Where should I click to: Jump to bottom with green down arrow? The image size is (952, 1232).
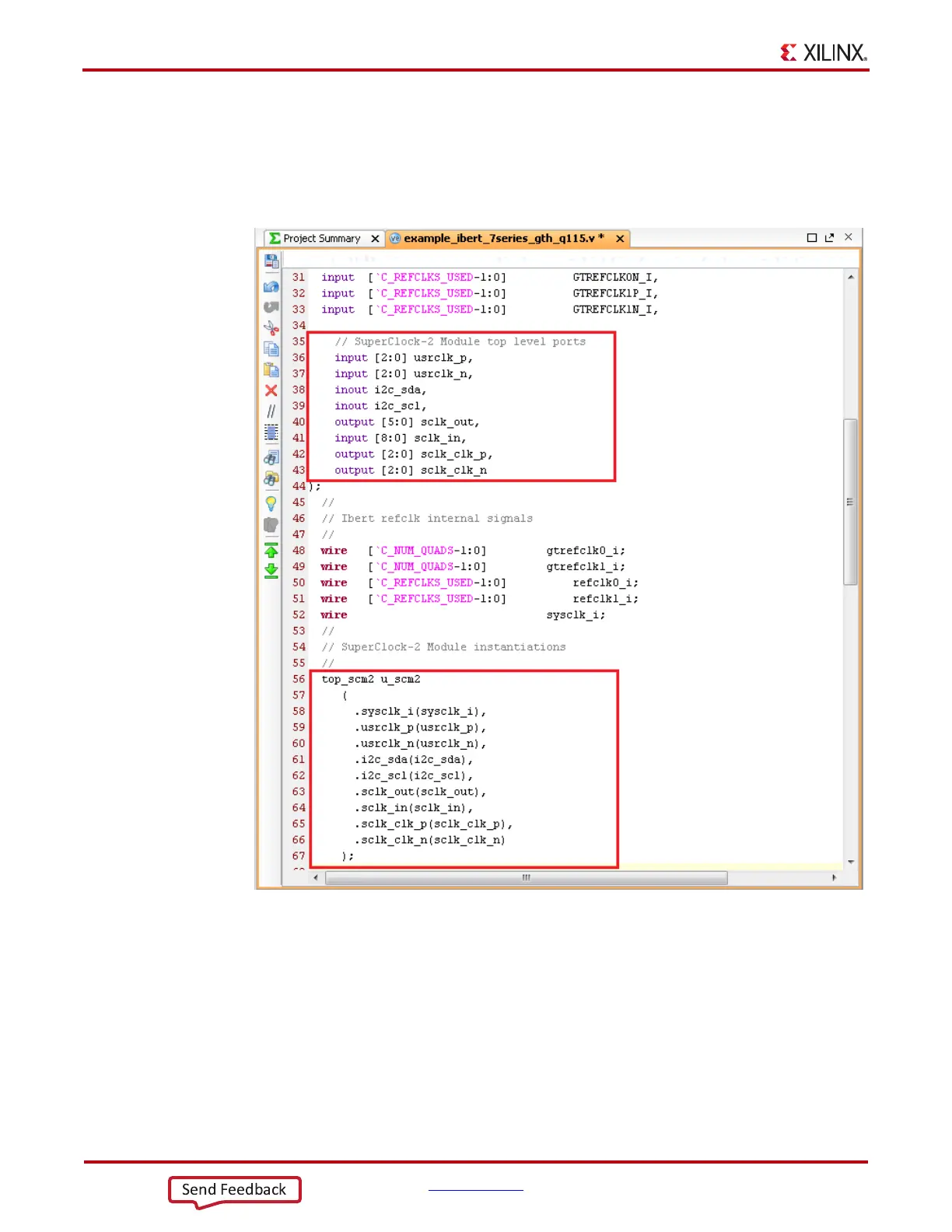coord(271,571)
